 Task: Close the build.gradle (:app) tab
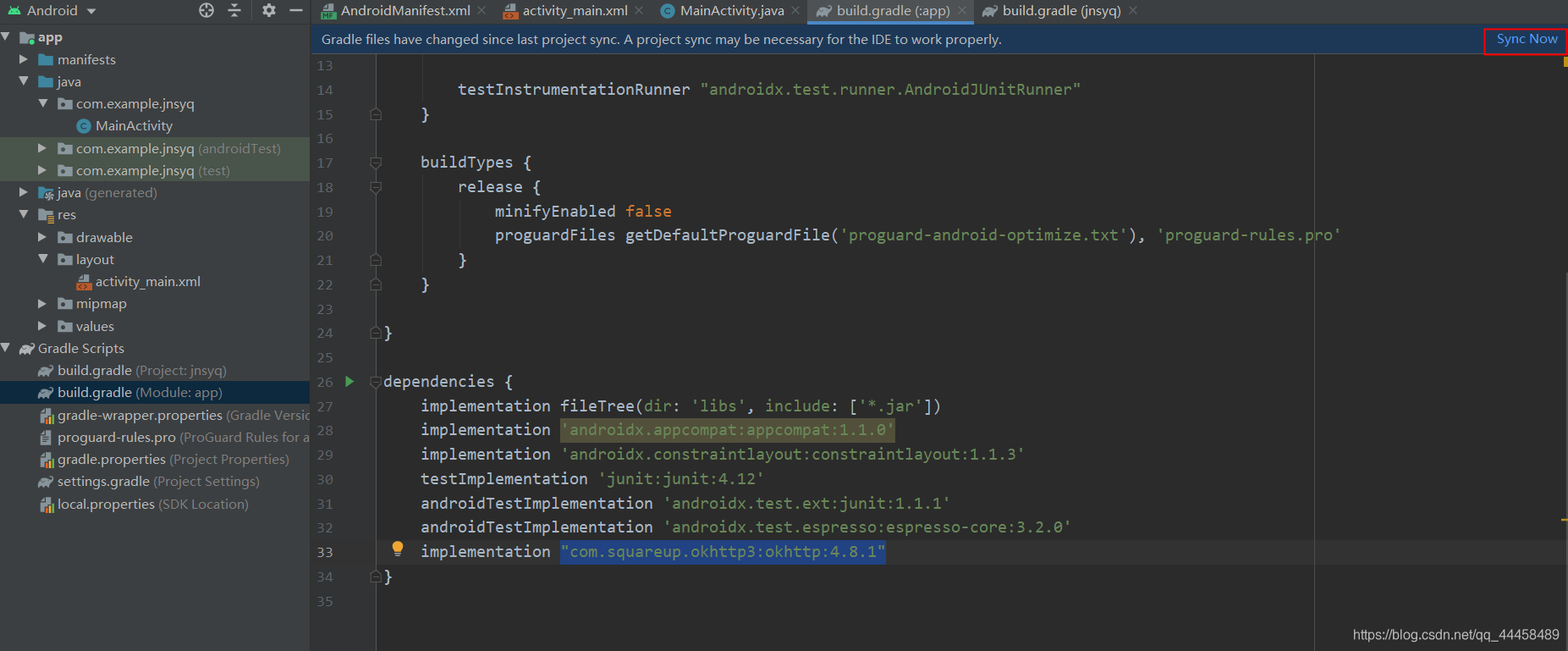[962, 10]
